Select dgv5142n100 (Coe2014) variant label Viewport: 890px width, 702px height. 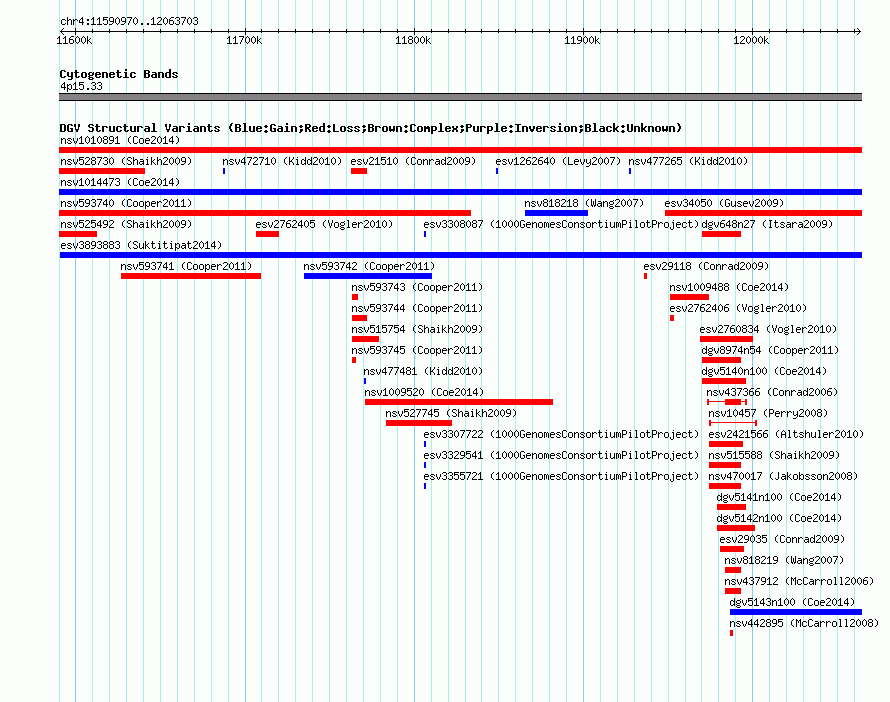(779, 518)
